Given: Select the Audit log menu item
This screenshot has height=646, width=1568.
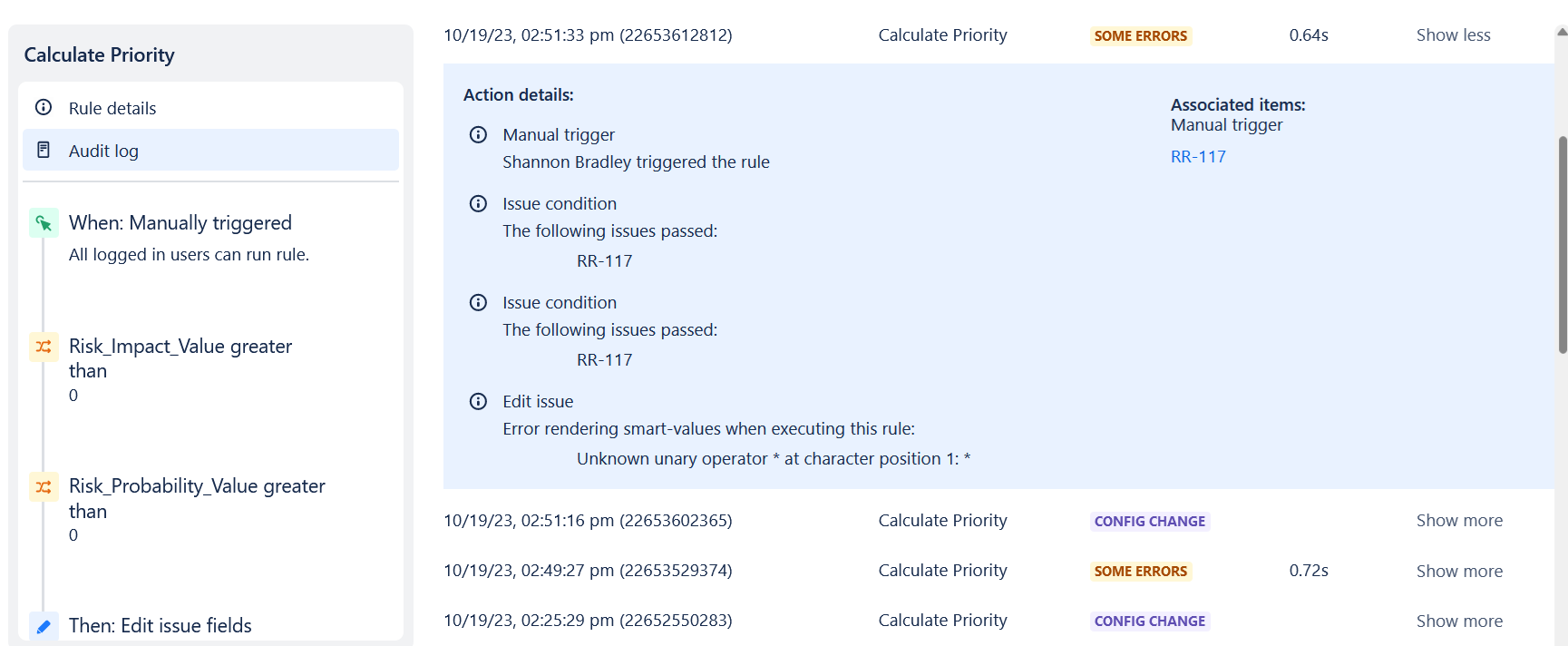Looking at the screenshot, I should coord(210,150).
